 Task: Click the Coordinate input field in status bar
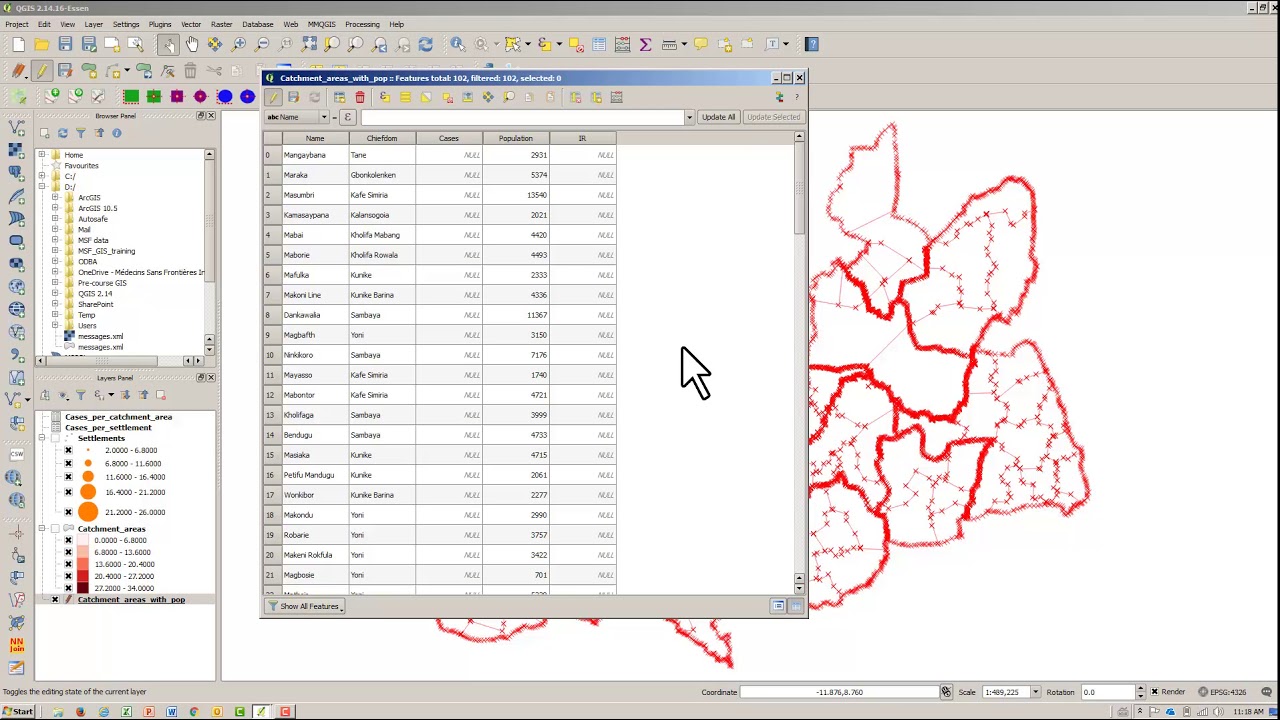pos(839,692)
